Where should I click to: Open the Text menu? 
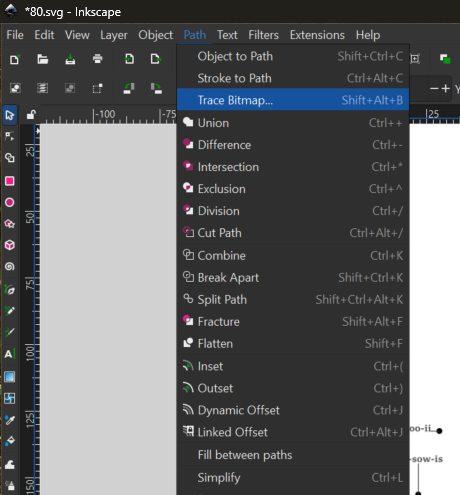coord(227,35)
